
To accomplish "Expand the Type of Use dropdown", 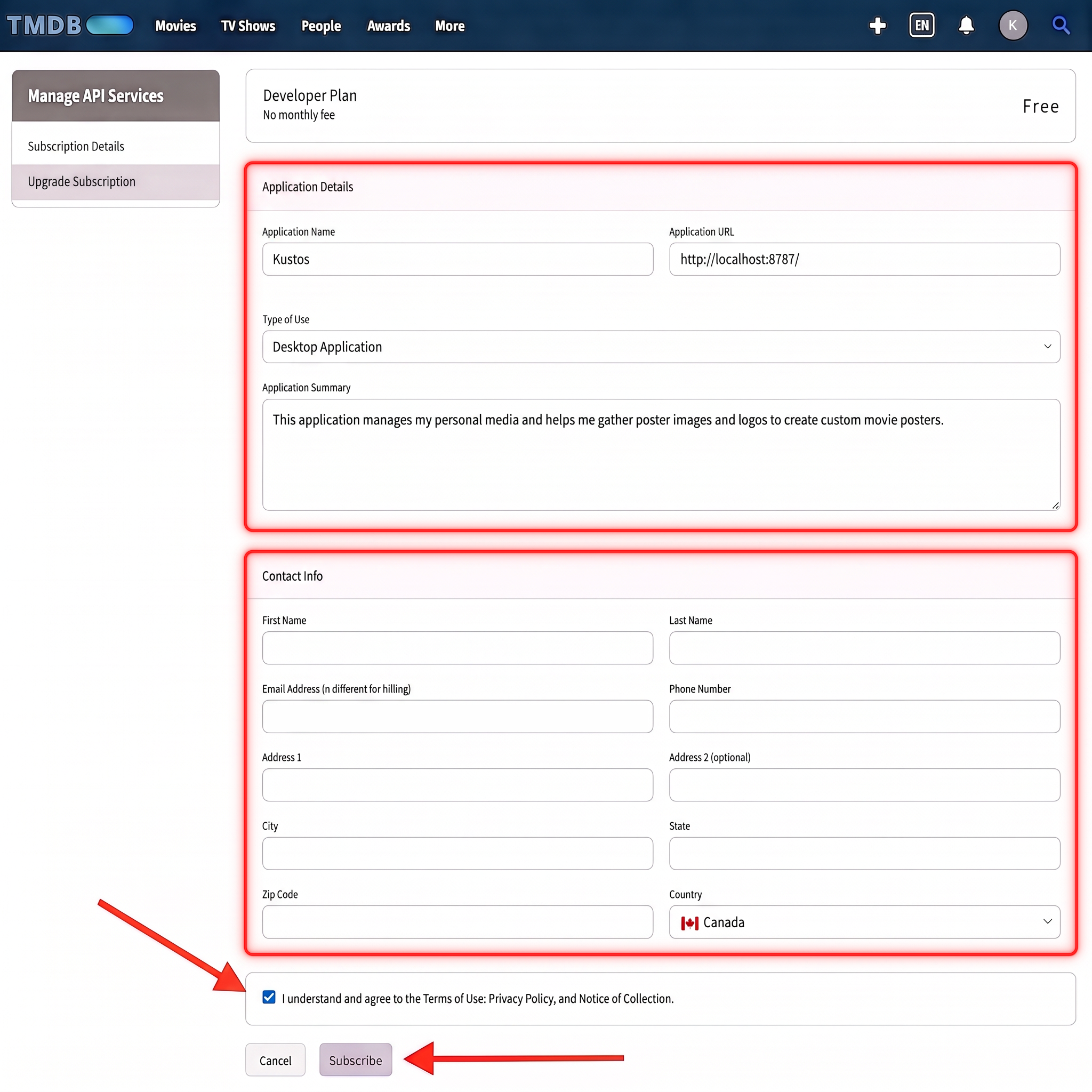I will pyautogui.click(x=661, y=347).
